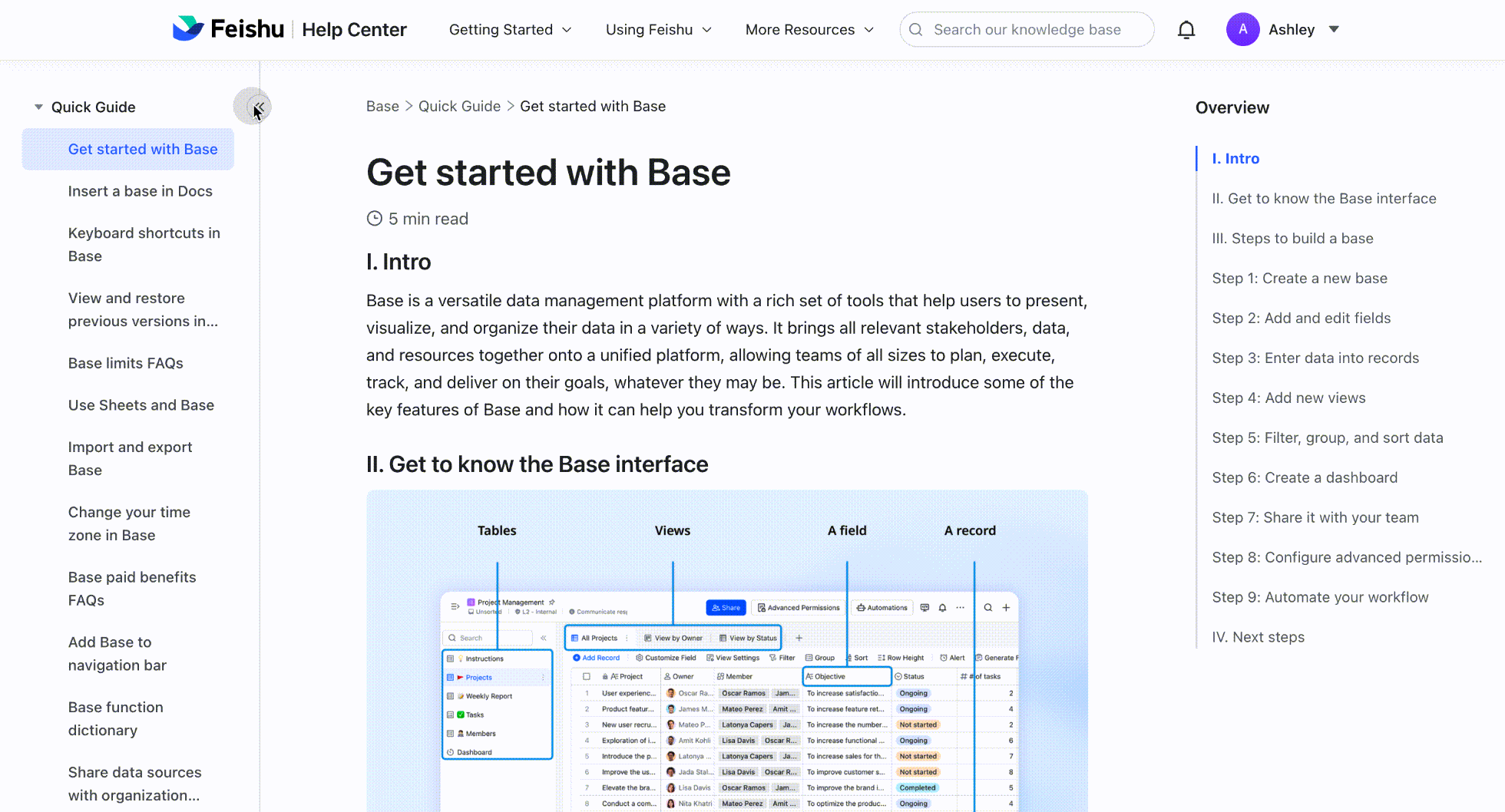
Task: Jump to Step 4: Add new views
Action: point(1288,398)
